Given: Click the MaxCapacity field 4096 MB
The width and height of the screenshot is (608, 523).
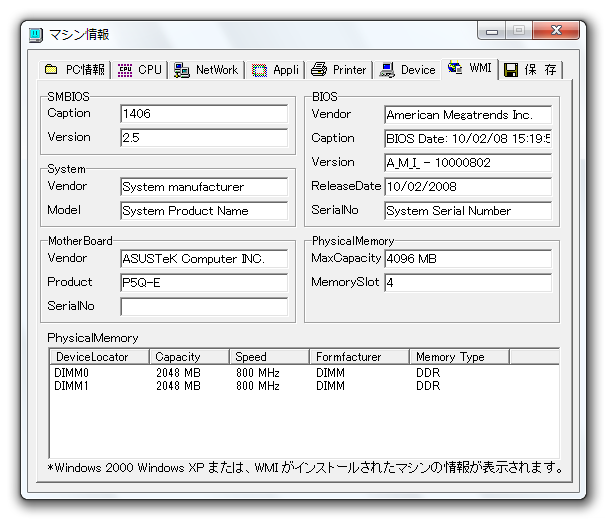Looking at the screenshot, I should click(468, 259).
